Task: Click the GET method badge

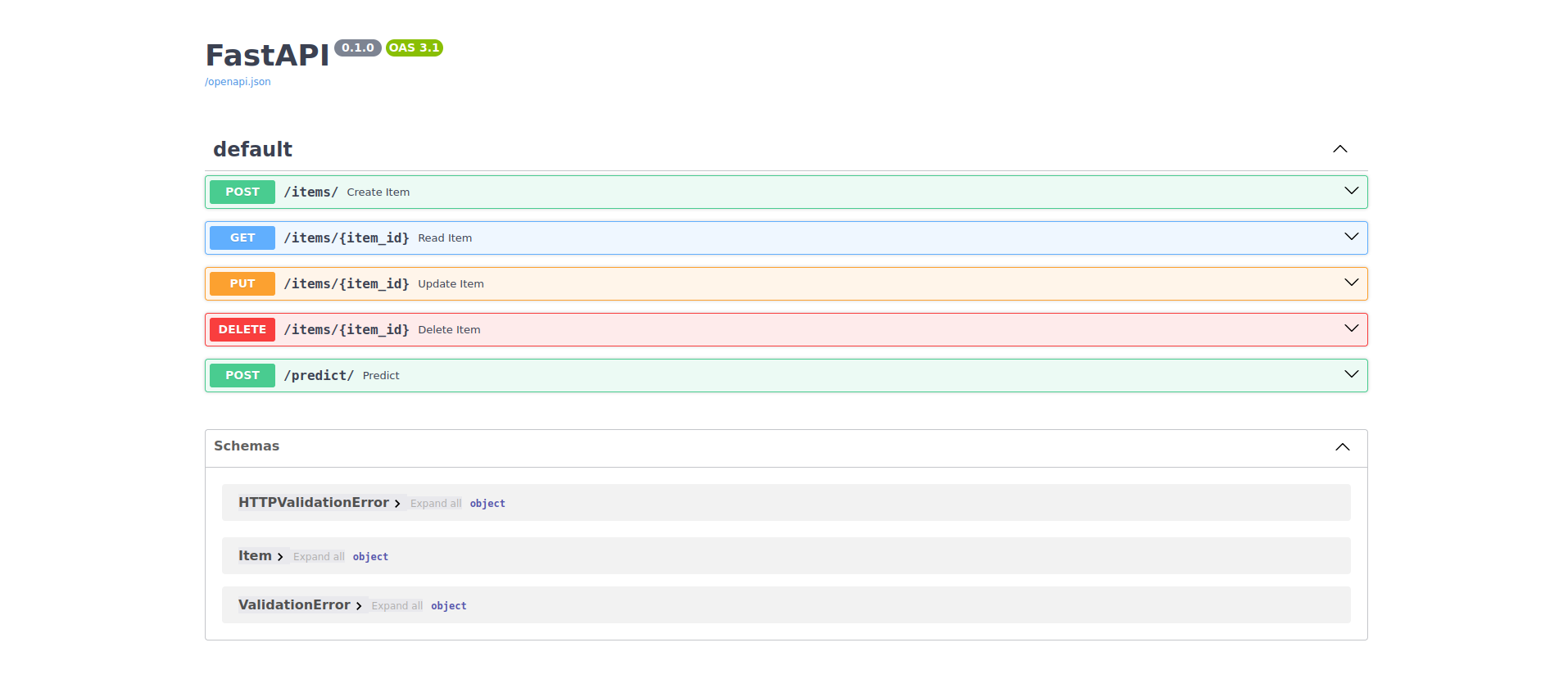Action: (242, 238)
